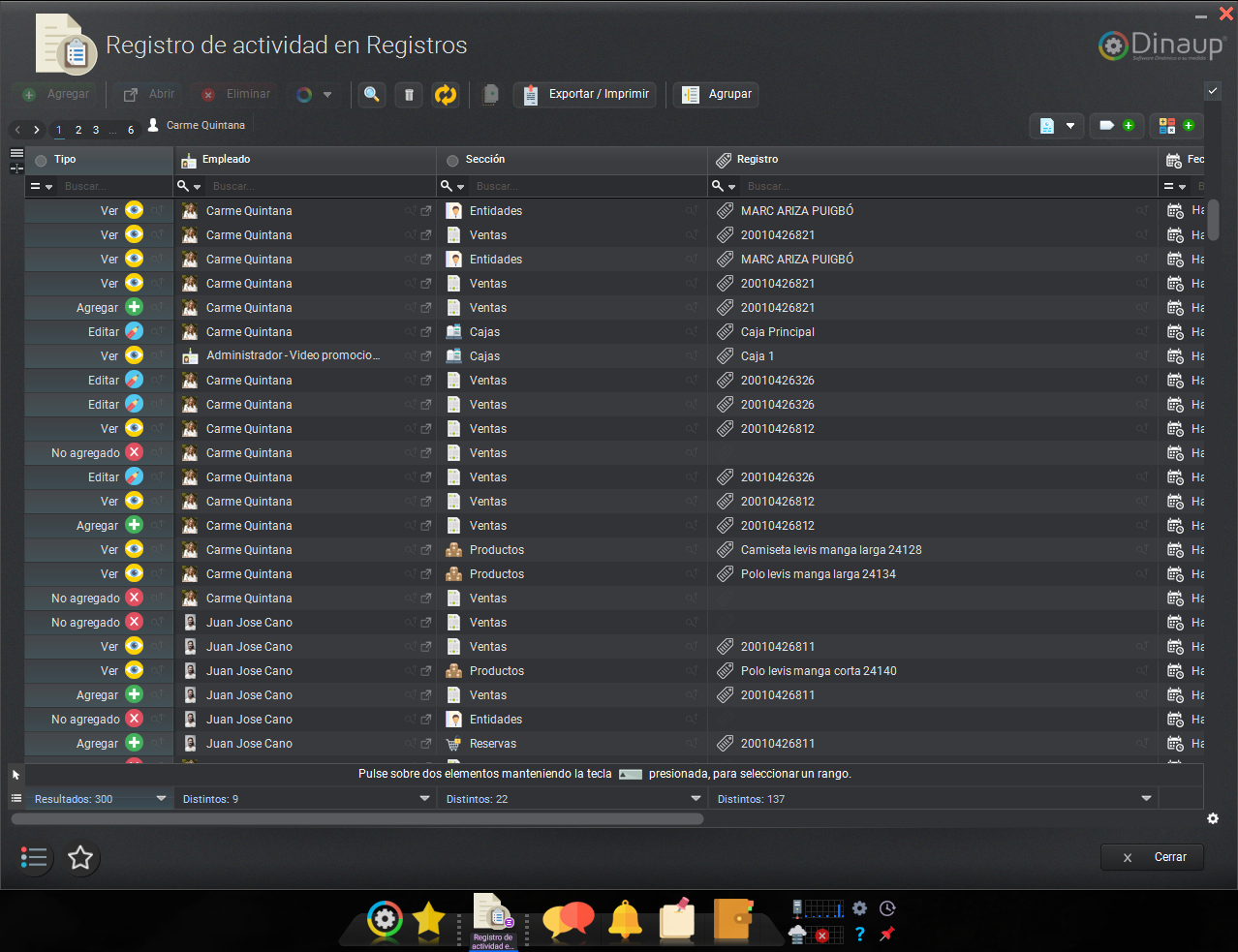
Task: Open the list menu icon at bottom left
Action: [34, 857]
